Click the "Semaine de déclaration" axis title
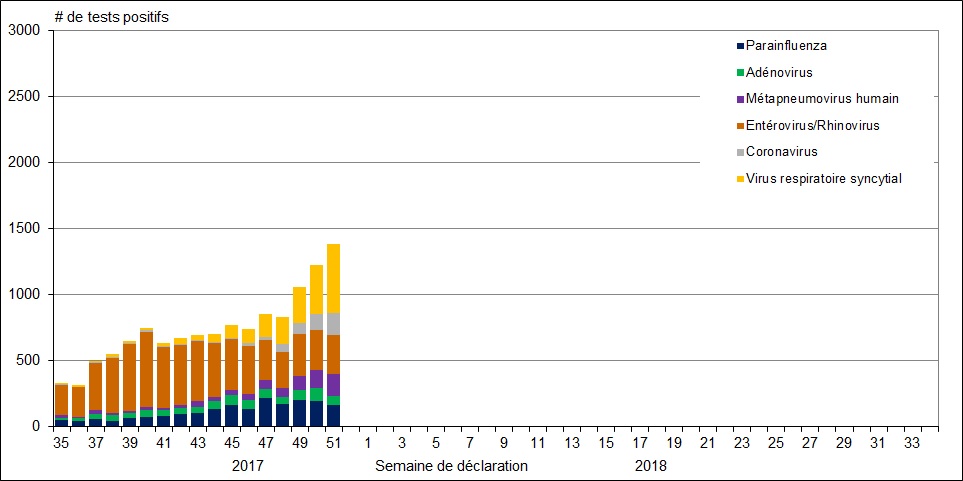This screenshot has width=963, height=481. point(451,466)
